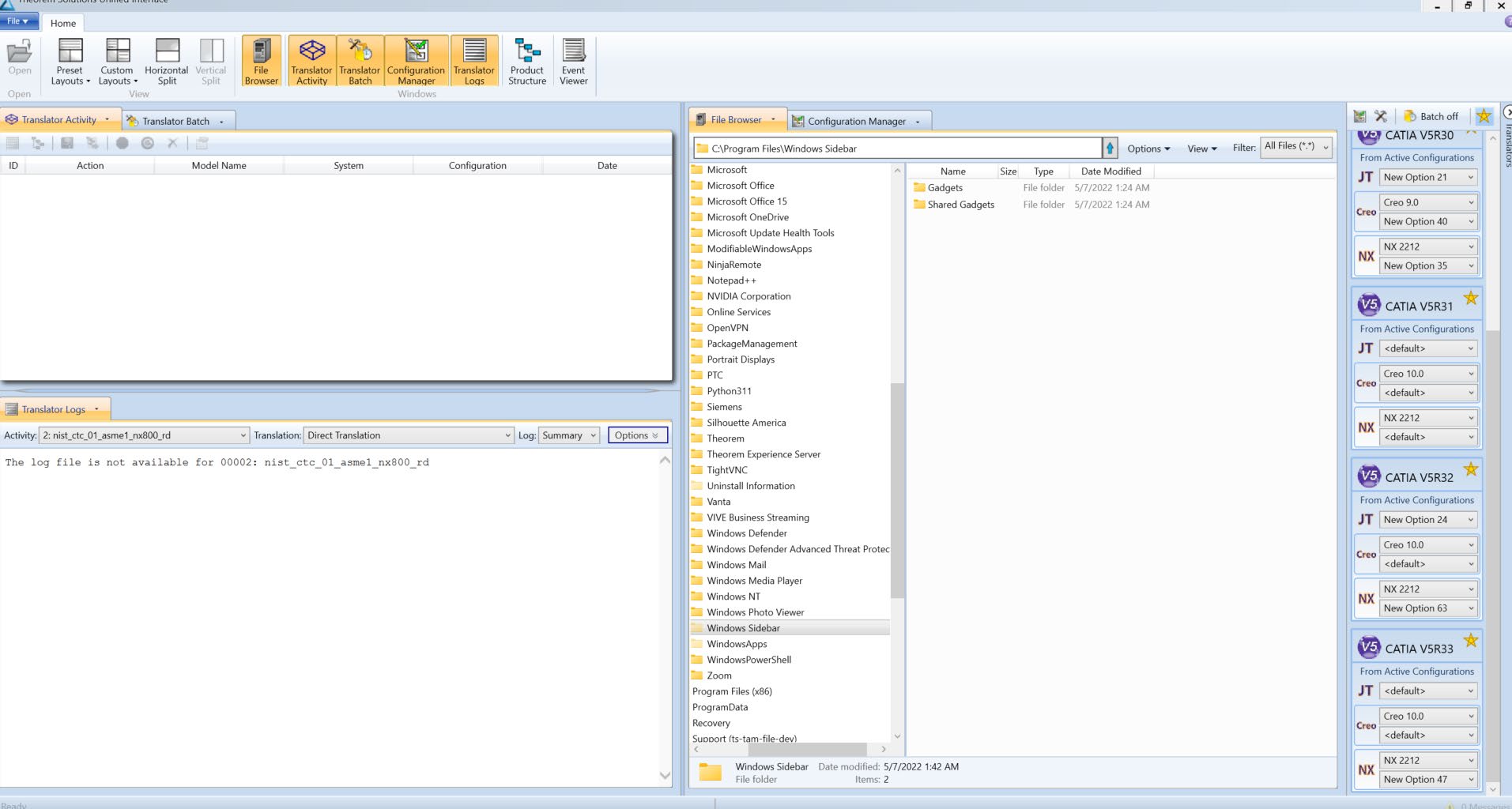Expand the Translator Batch tab dropdown arrow
The width and height of the screenshot is (1512, 809).
tap(221, 122)
